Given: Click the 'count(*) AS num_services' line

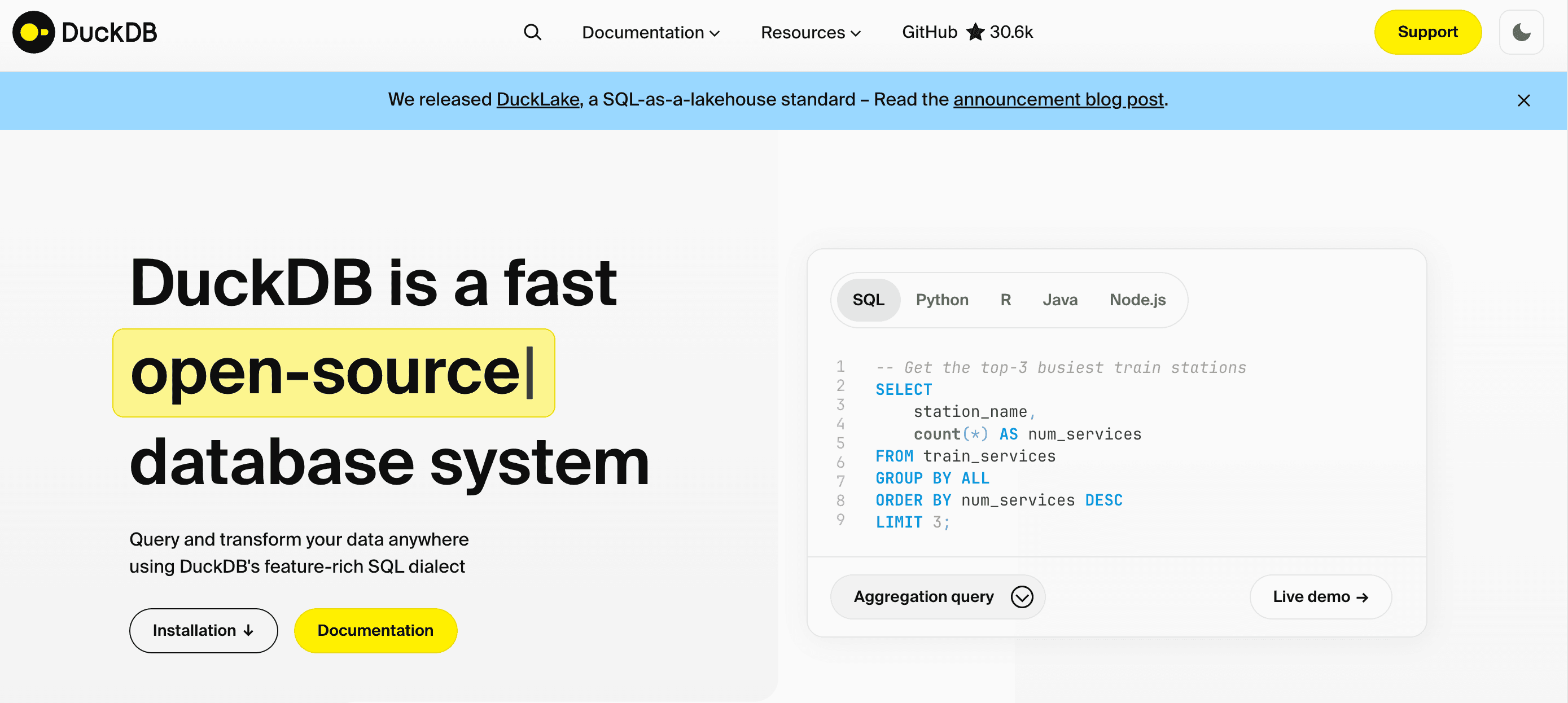Looking at the screenshot, I should click(1027, 434).
